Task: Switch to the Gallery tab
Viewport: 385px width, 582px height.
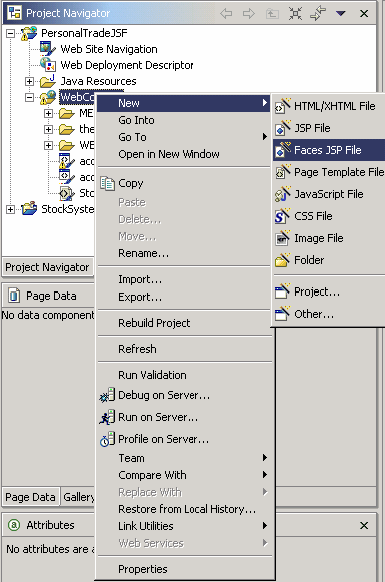Action: tap(78, 497)
